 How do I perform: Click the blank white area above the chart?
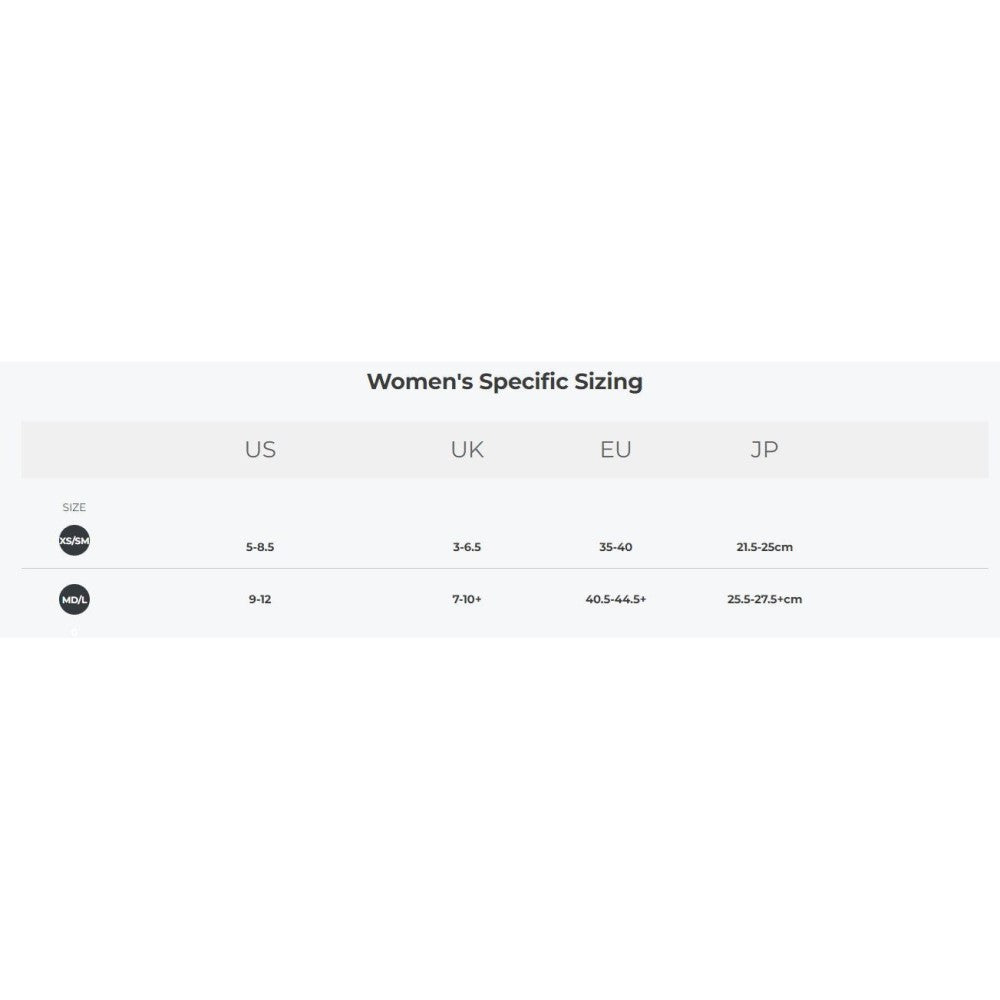(500, 180)
